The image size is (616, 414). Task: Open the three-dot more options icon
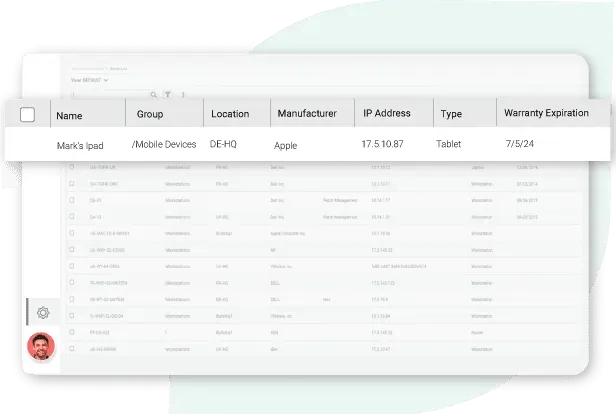pos(183,95)
